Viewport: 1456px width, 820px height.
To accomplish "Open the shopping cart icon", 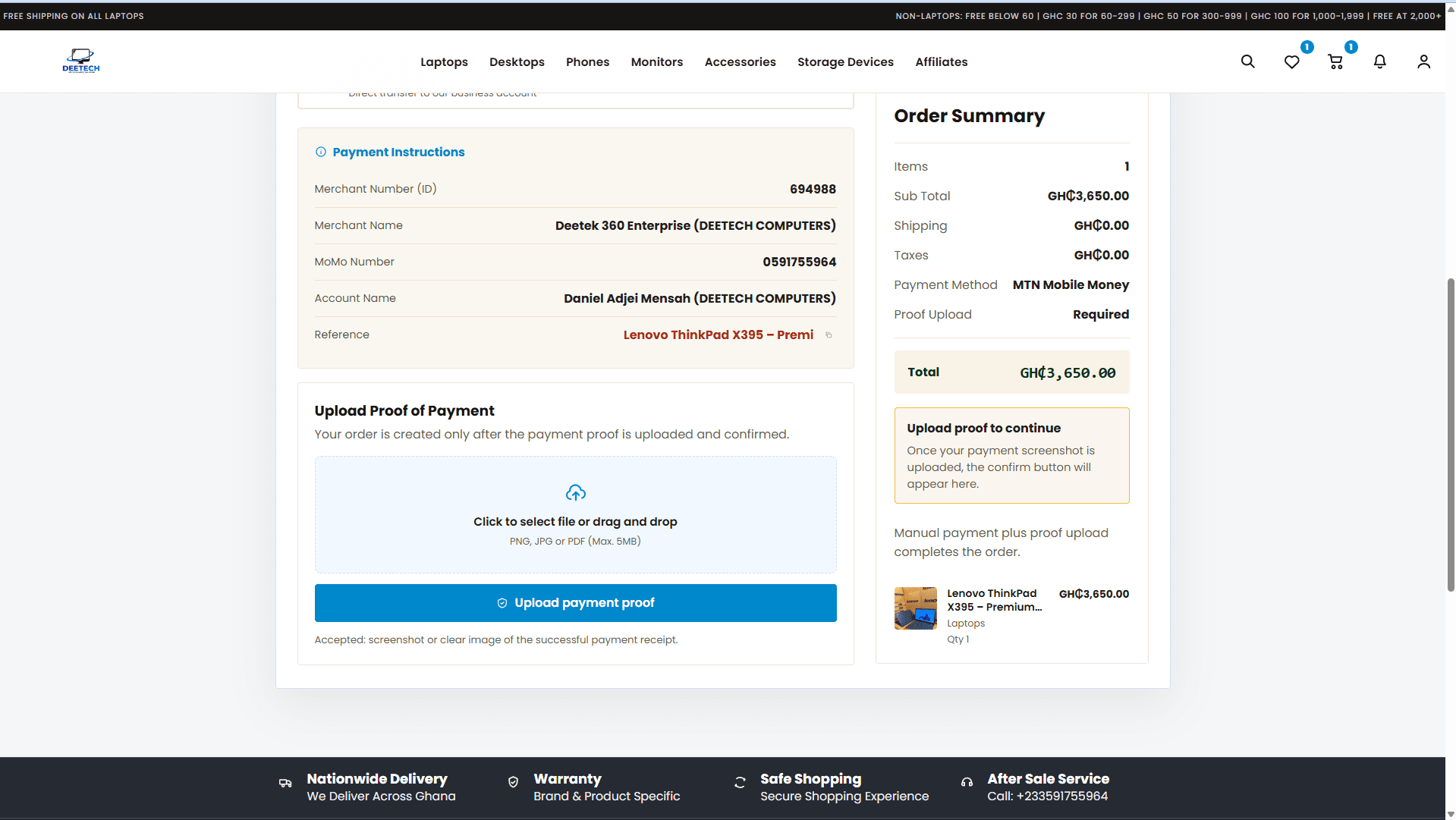I will tap(1335, 61).
